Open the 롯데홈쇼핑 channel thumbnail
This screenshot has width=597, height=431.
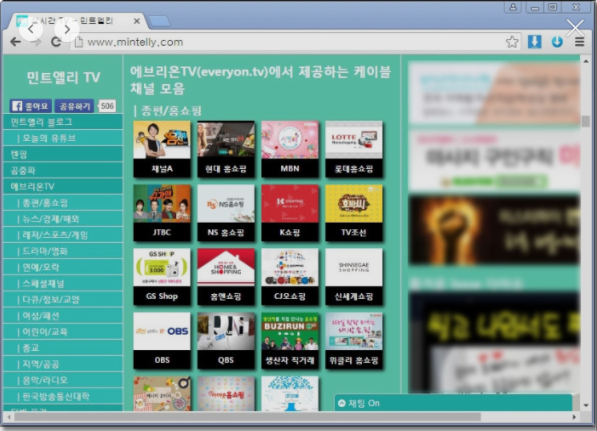tap(354, 149)
